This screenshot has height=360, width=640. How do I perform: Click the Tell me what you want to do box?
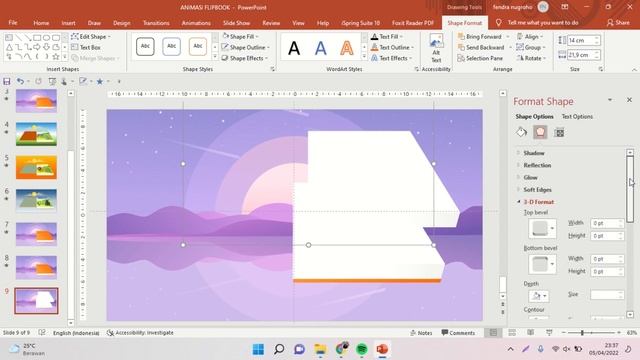pyautogui.click(x=542, y=23)
